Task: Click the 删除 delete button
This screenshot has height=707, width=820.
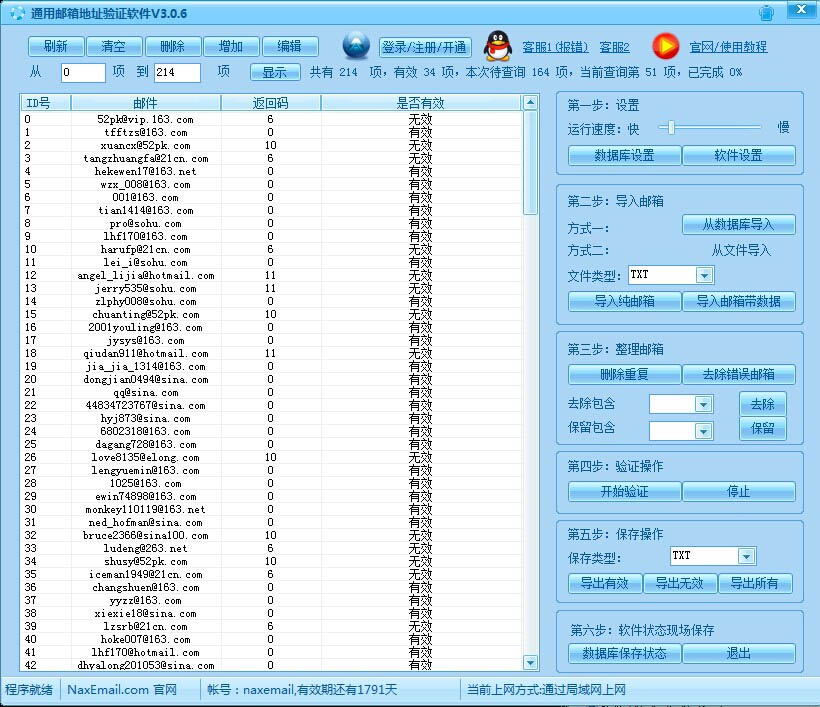Action: click(173, 47)
